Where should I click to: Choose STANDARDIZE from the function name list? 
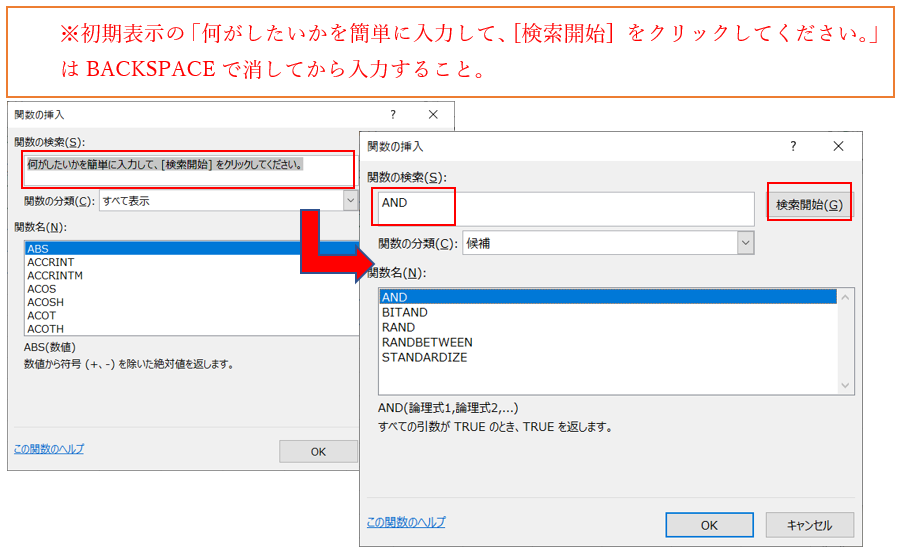point(424,357)
